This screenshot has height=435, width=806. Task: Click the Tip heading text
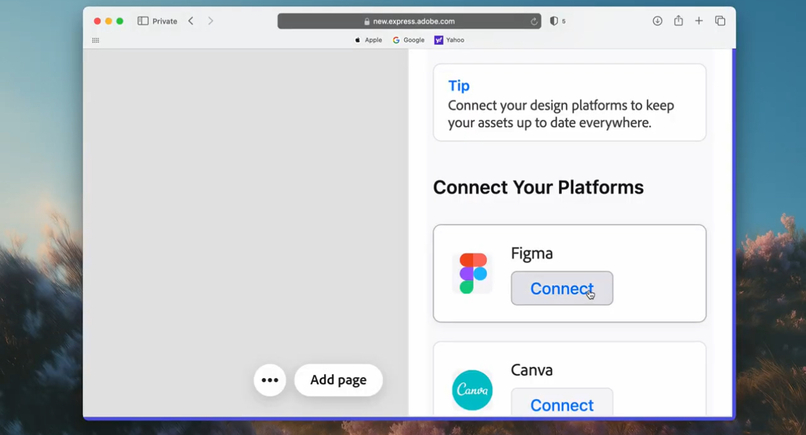point(459,86)
